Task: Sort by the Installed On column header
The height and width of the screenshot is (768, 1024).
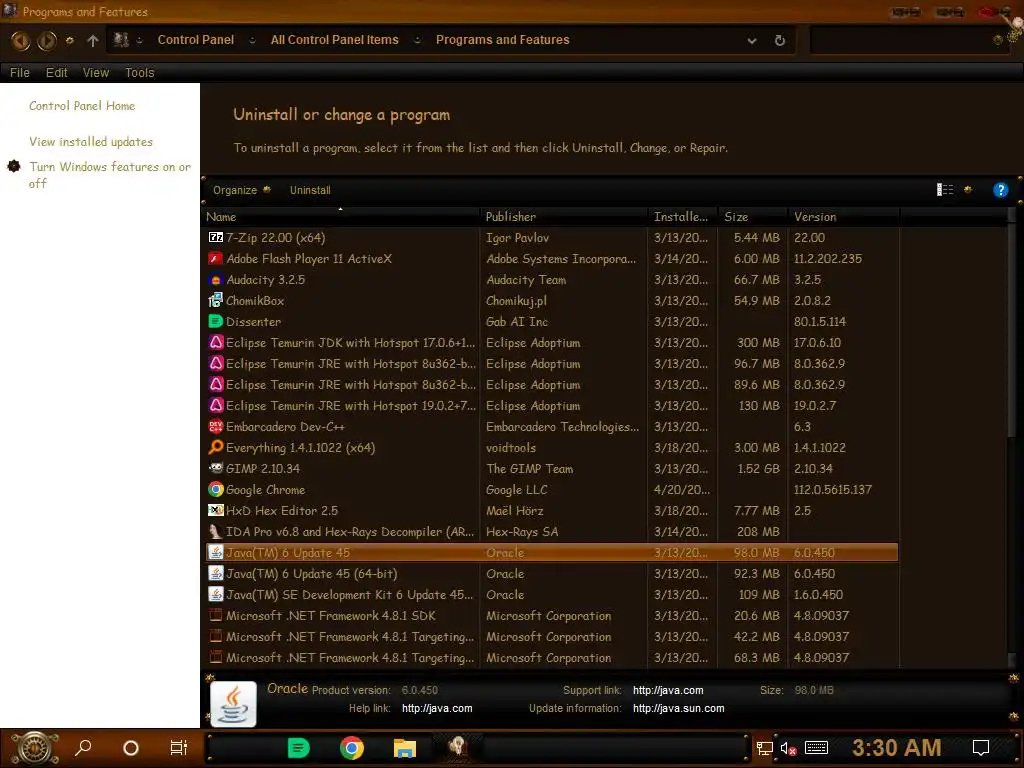Action: point(682,217)
